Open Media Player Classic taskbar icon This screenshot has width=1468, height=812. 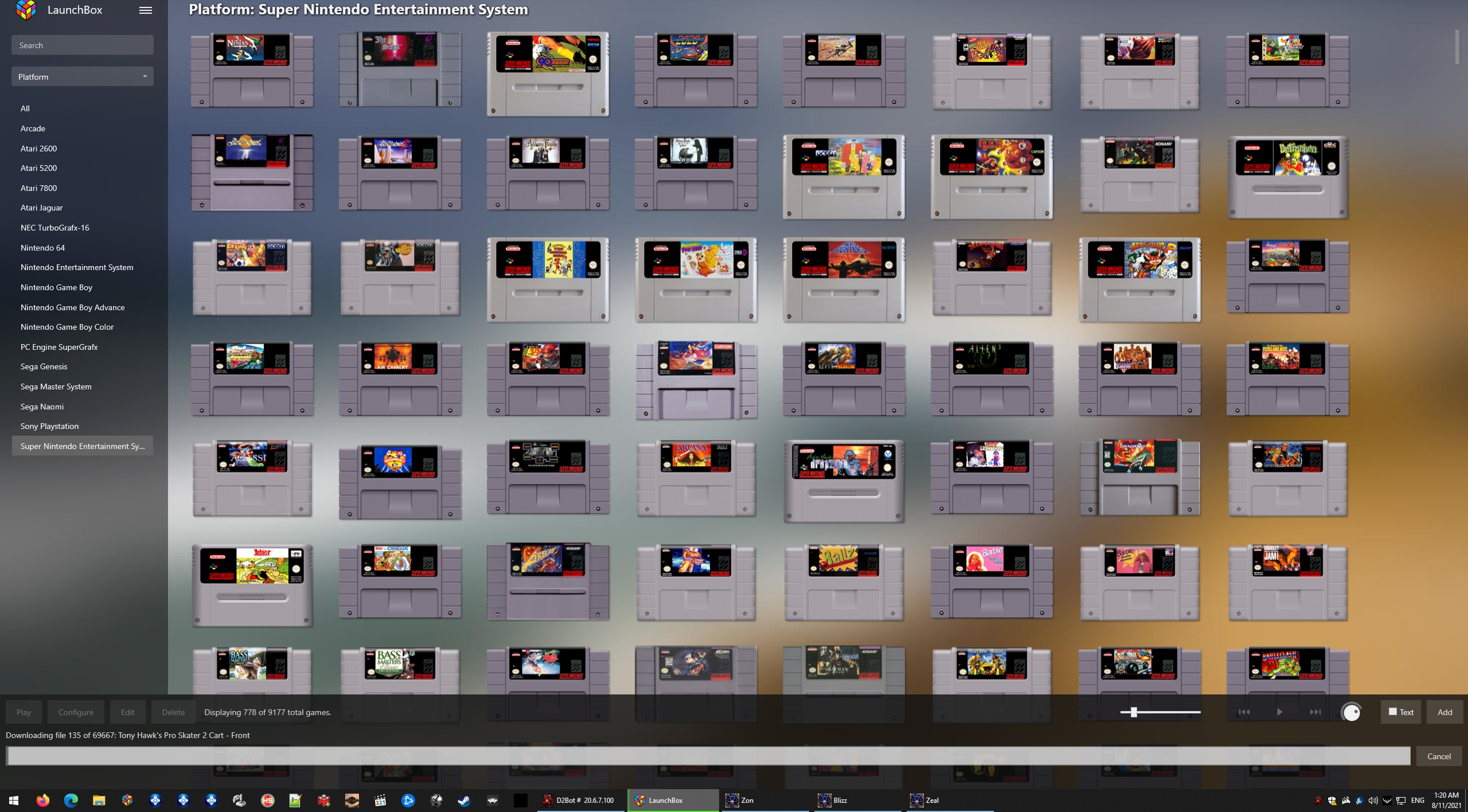pos(380,800)
